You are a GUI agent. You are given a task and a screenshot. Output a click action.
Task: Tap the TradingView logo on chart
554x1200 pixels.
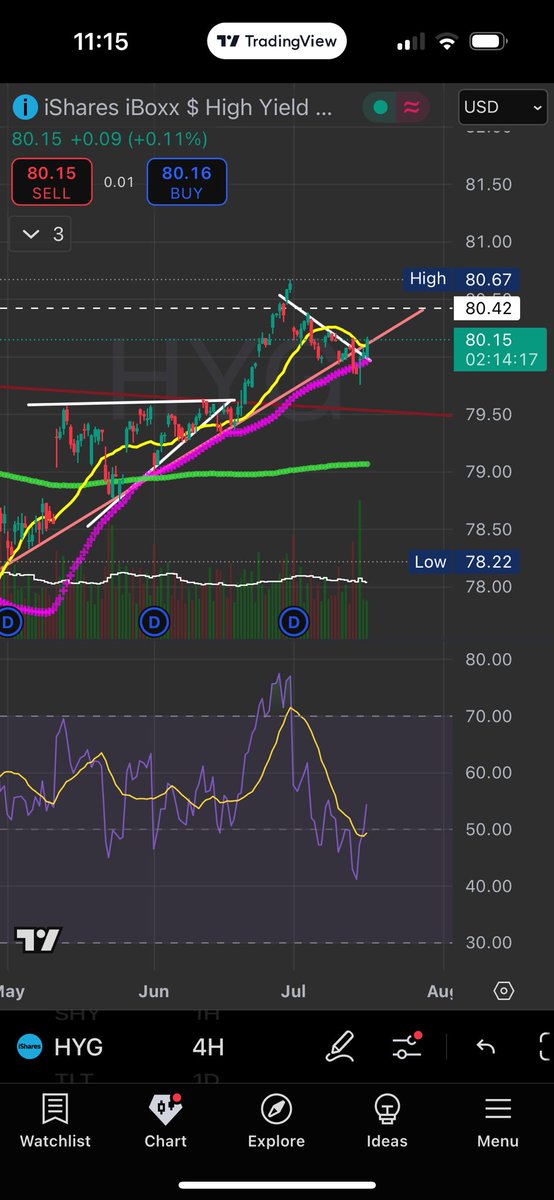[x=38, y=940]
